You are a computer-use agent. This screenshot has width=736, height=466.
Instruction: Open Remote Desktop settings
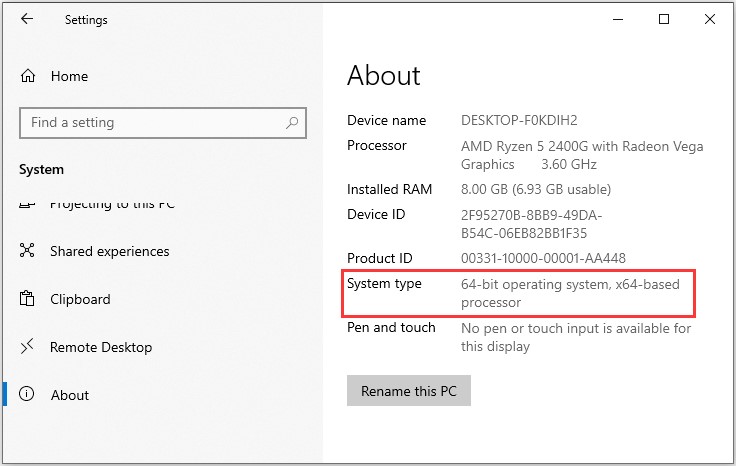[101, 347]
